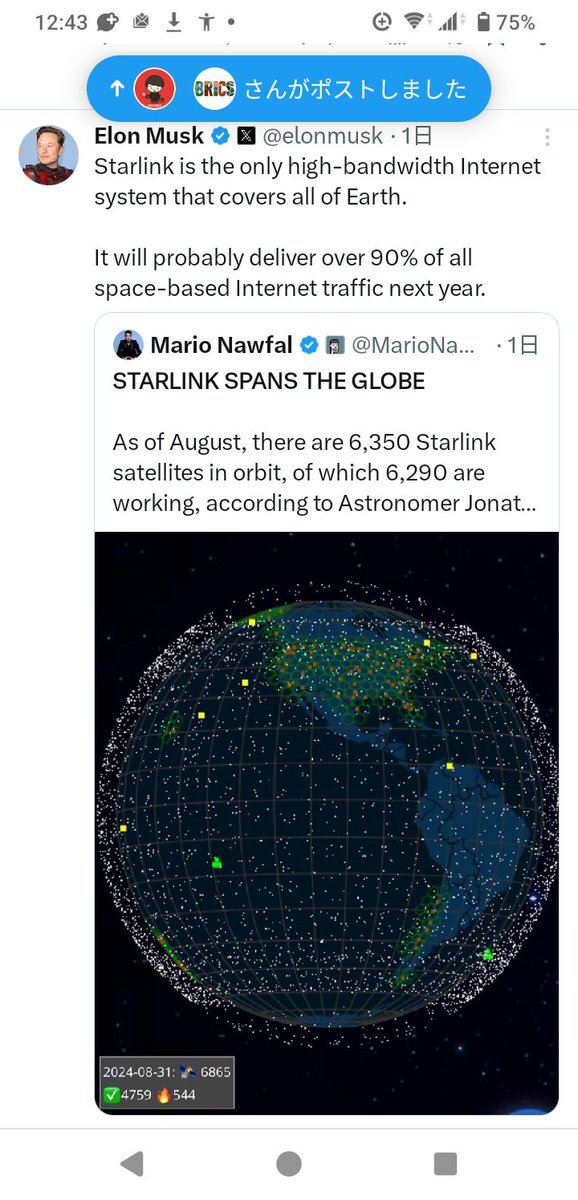The width and height of the screenshot is (578, 1200).
Task: Tap the battery indicator in status bar
Action: 484,21
